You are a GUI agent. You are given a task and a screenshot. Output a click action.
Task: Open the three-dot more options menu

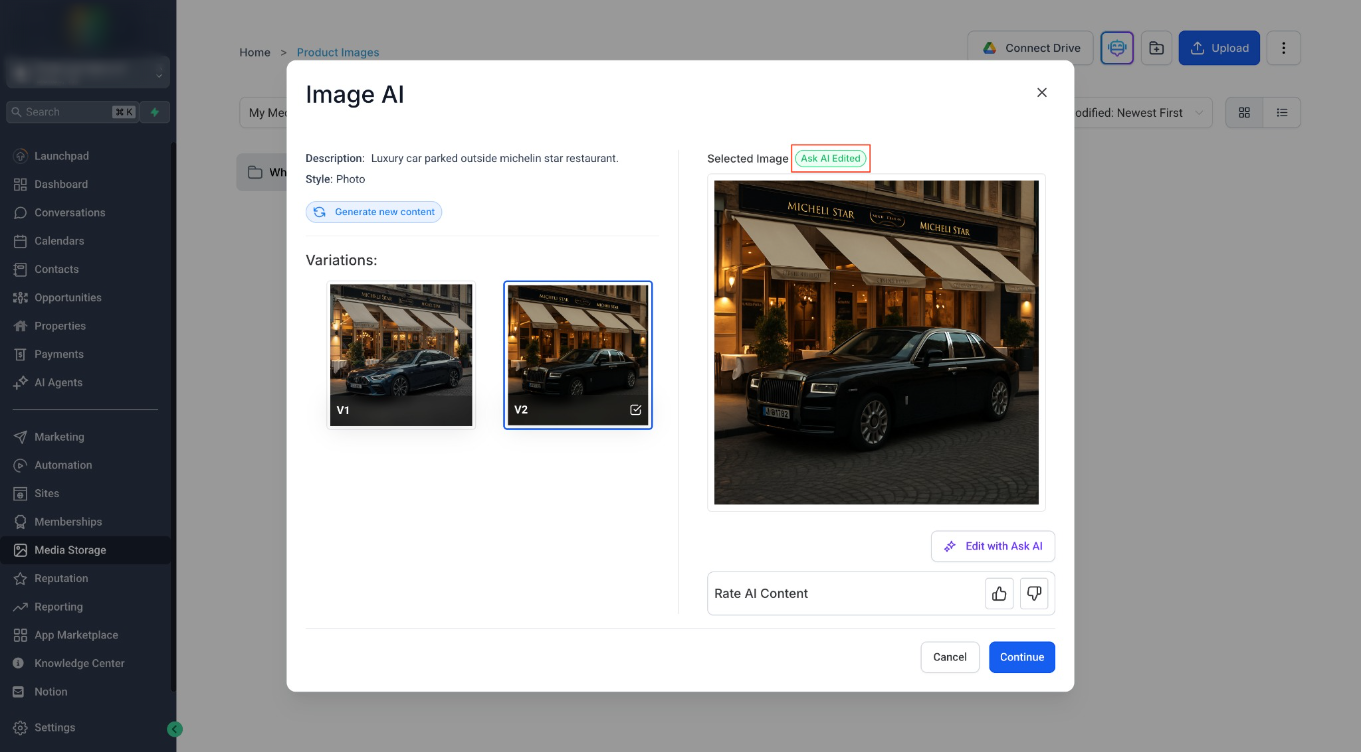click(x=1284, y=48)
